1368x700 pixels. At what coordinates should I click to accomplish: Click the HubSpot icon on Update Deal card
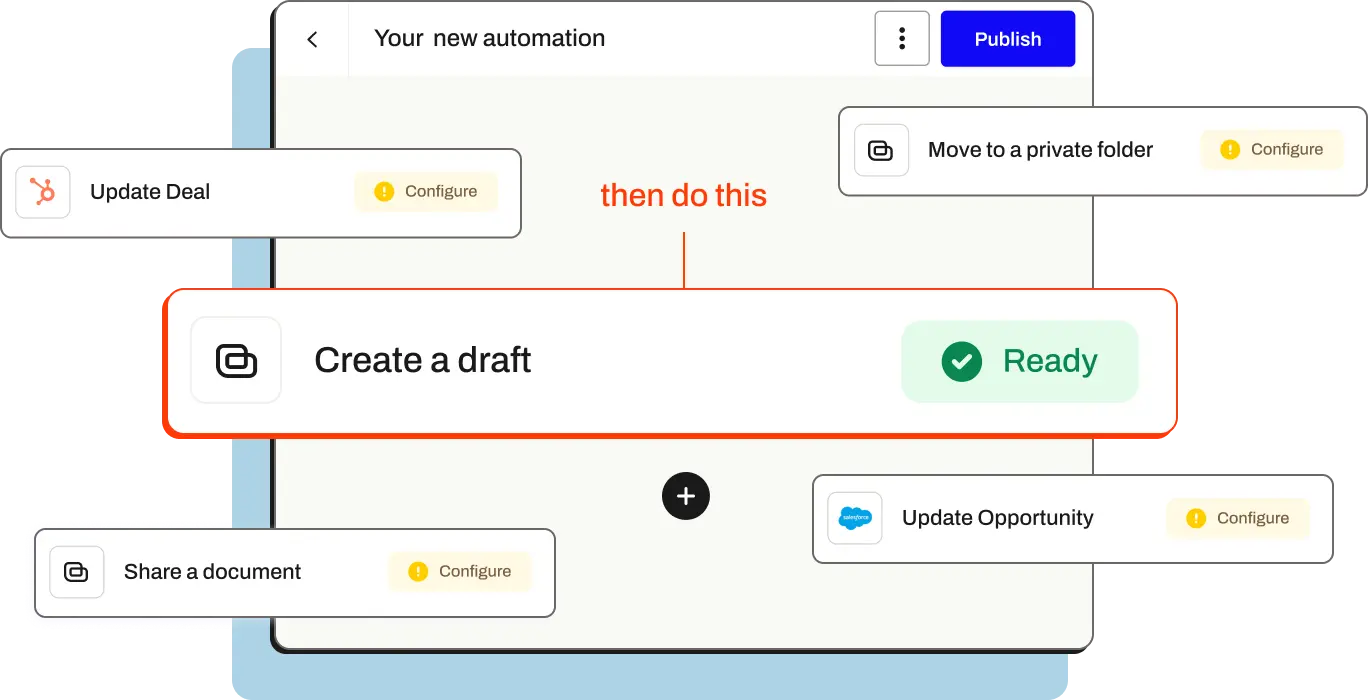coord(43,192)
